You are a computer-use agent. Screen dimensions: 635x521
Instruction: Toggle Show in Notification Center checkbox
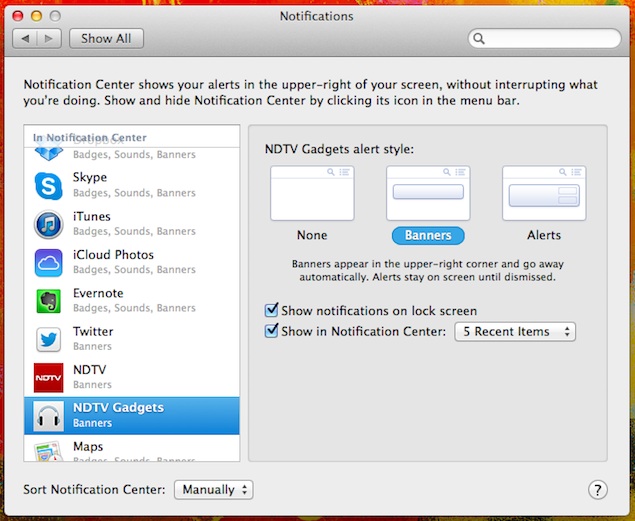click(x=271, y=331)
